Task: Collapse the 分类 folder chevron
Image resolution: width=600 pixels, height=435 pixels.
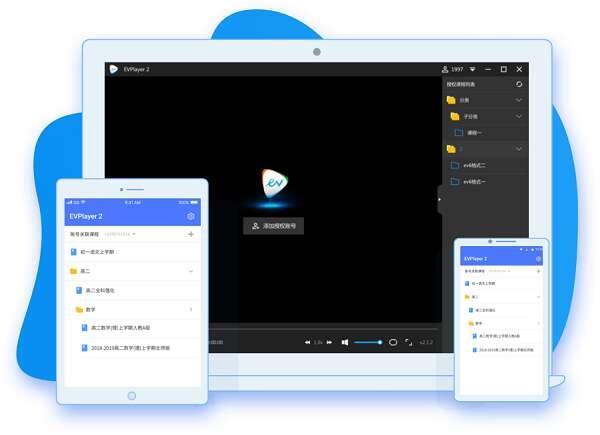Action: click(x=518, y=100)
